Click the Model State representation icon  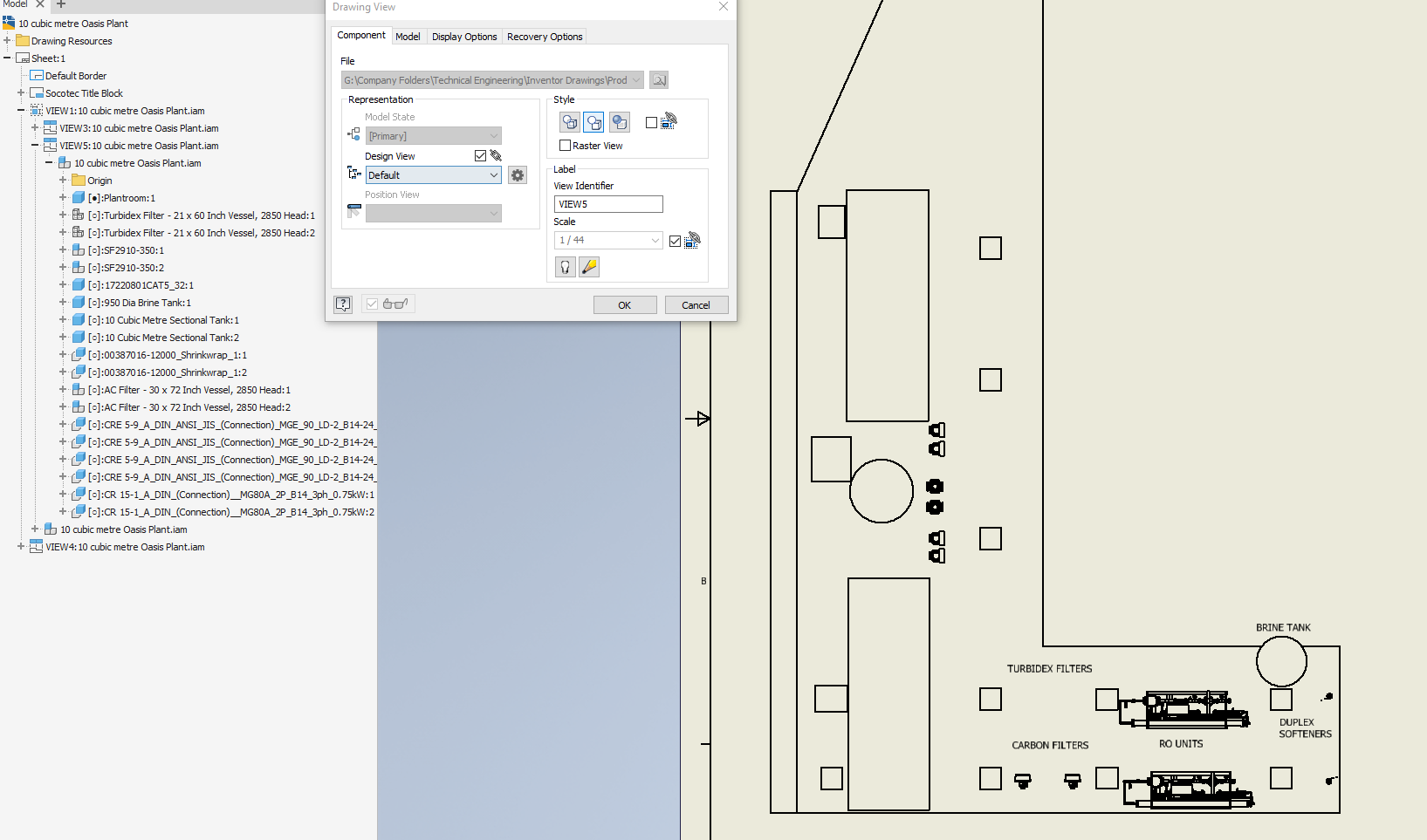(353, 134)
